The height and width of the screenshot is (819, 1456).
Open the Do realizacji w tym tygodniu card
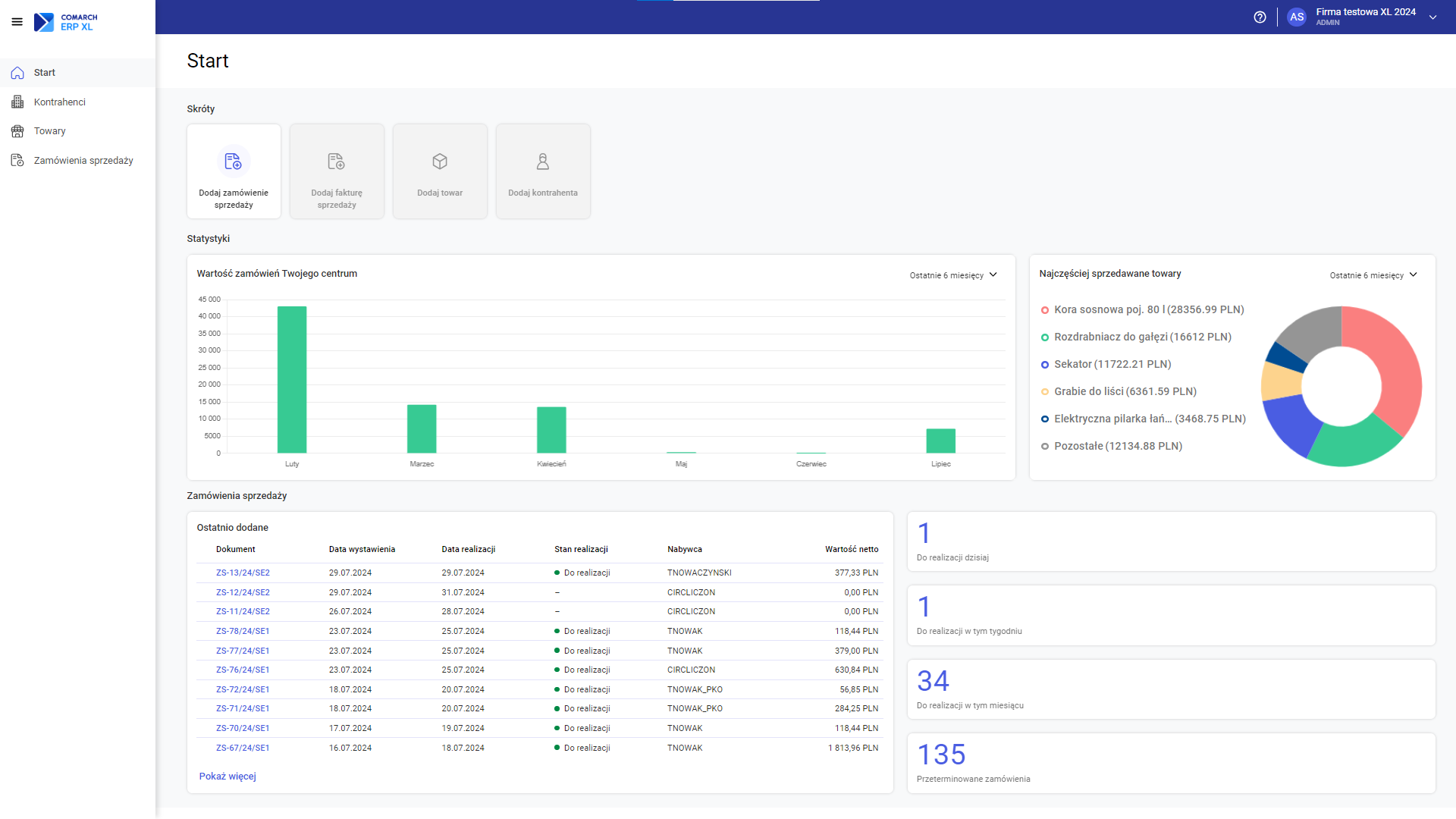click(x=1171, y=616)
